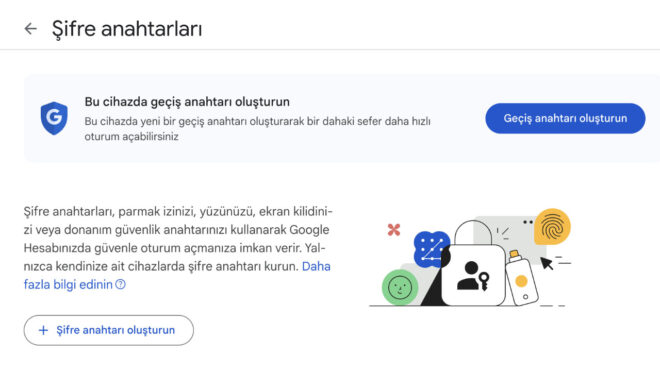
Task: Click the plus icon in Şifre anahtarı button
Action: point(43,330)
